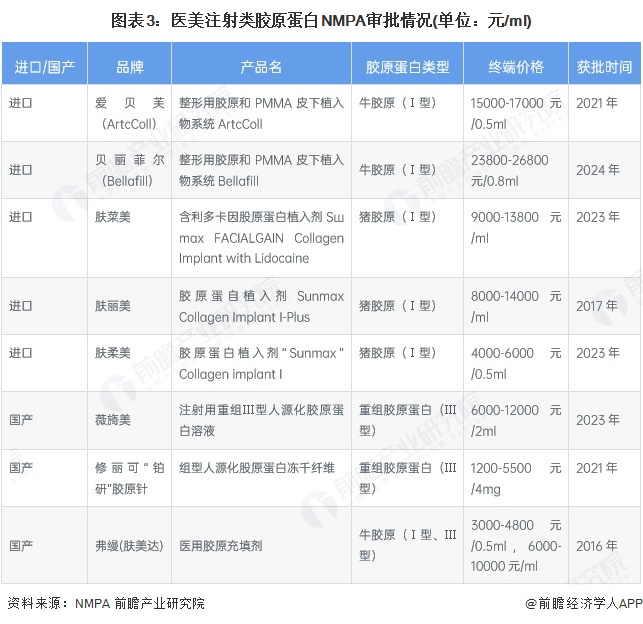Click '重组胶原蛋白（III型）' in 薇旖美 row
The width and height of the screenshot is (643, 624).
coord(408,420)
